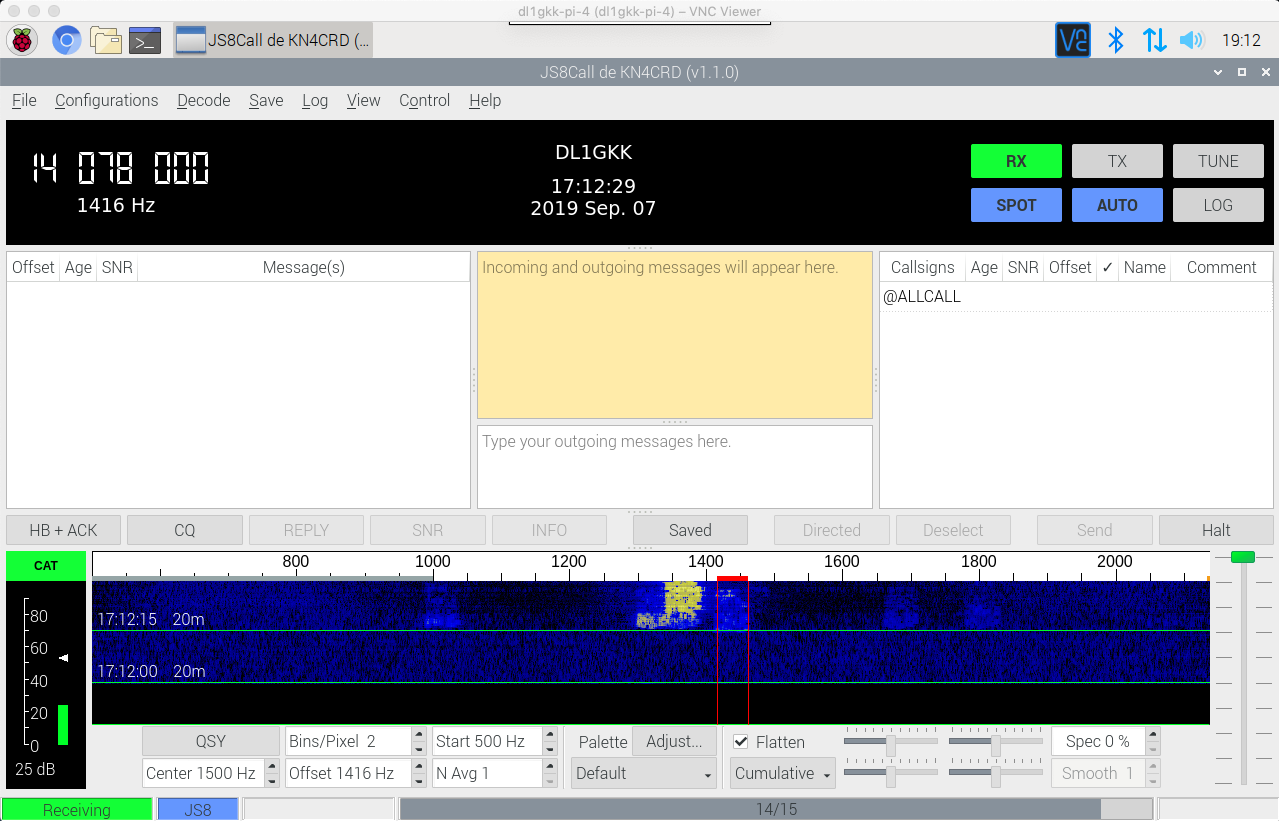This screenshot has width=1279, height=821.
Task: Click the speaker volume tray icon
Action: tap(1190, 40)
